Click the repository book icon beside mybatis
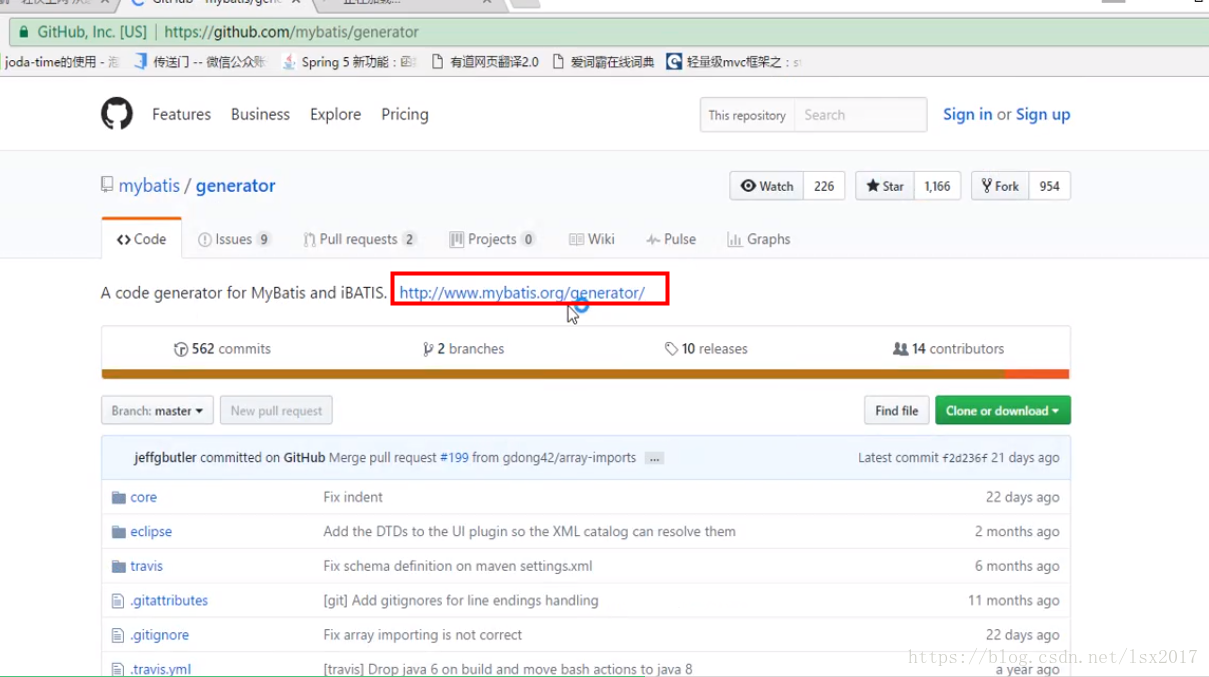1209x677 pixels. [107, 185]
